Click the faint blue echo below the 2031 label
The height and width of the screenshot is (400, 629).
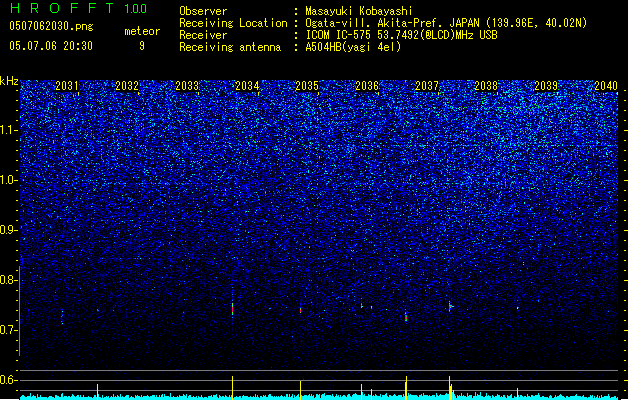(62, 317)
